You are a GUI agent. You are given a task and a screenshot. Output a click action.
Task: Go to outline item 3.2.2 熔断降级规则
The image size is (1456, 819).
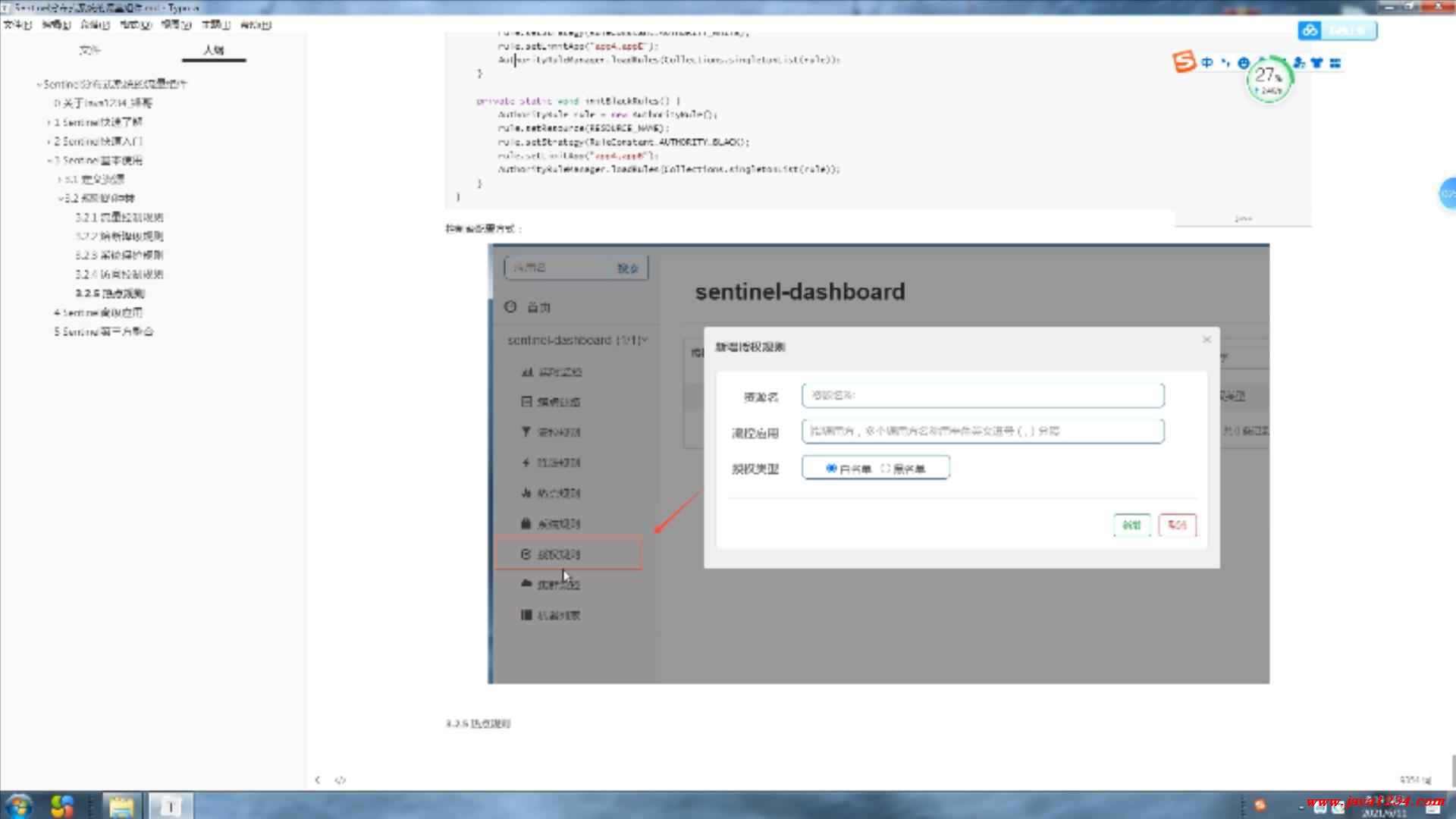click(x=119, y=236)
